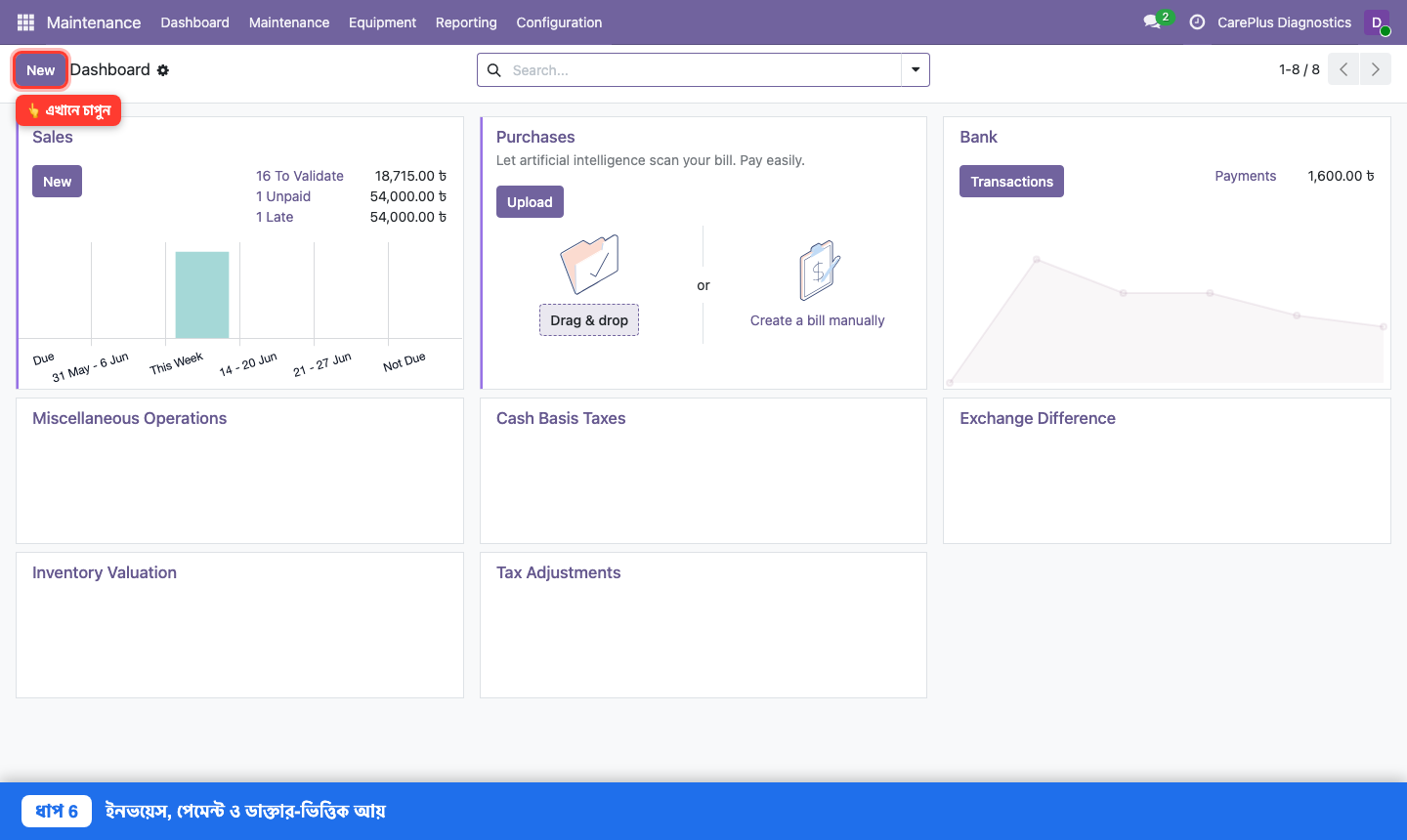Screen dimensions: 1407x840
Task: Click the Maintenance app title
Action: tap(94, 22)
